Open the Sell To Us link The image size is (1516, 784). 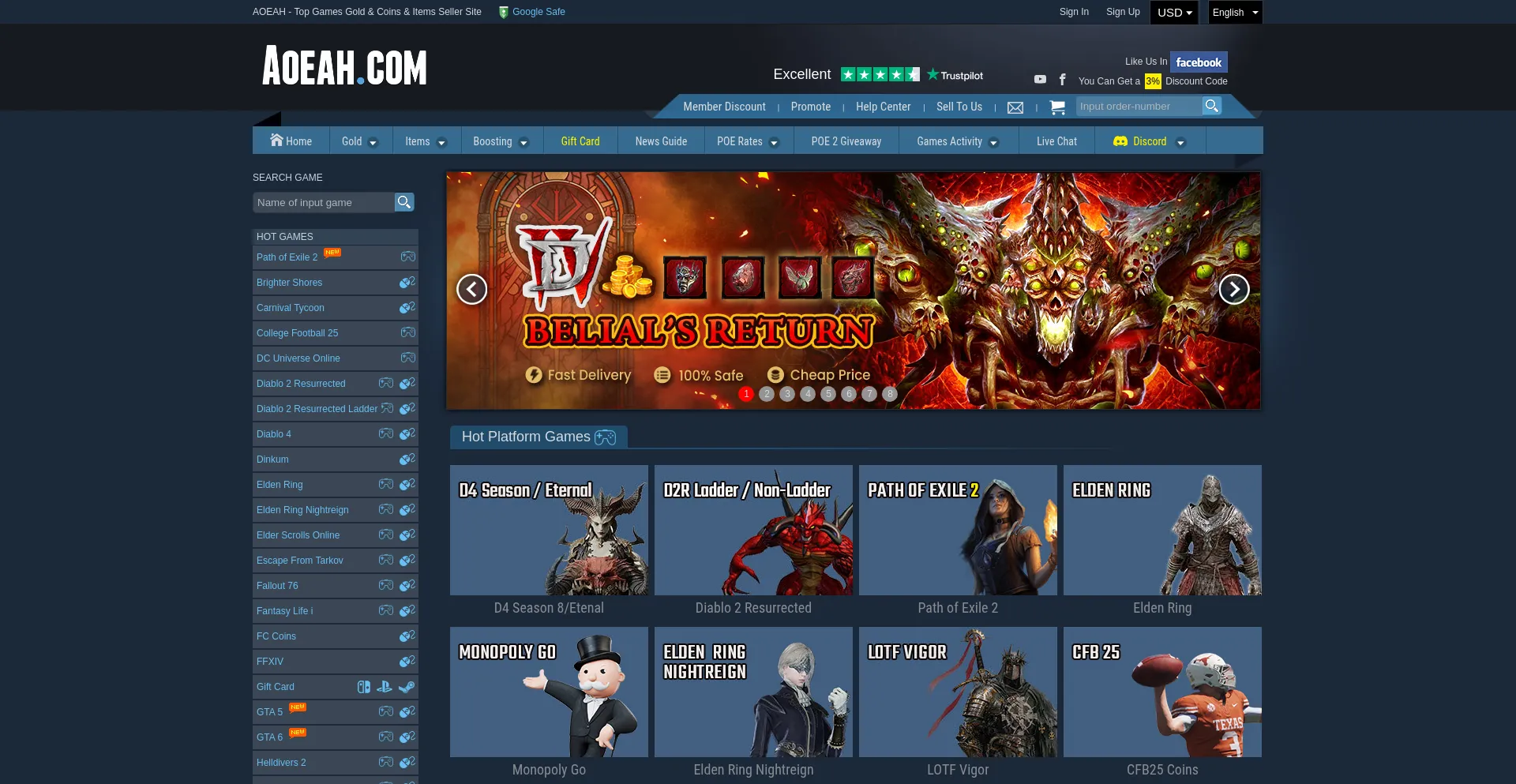(x=959, y=107)
